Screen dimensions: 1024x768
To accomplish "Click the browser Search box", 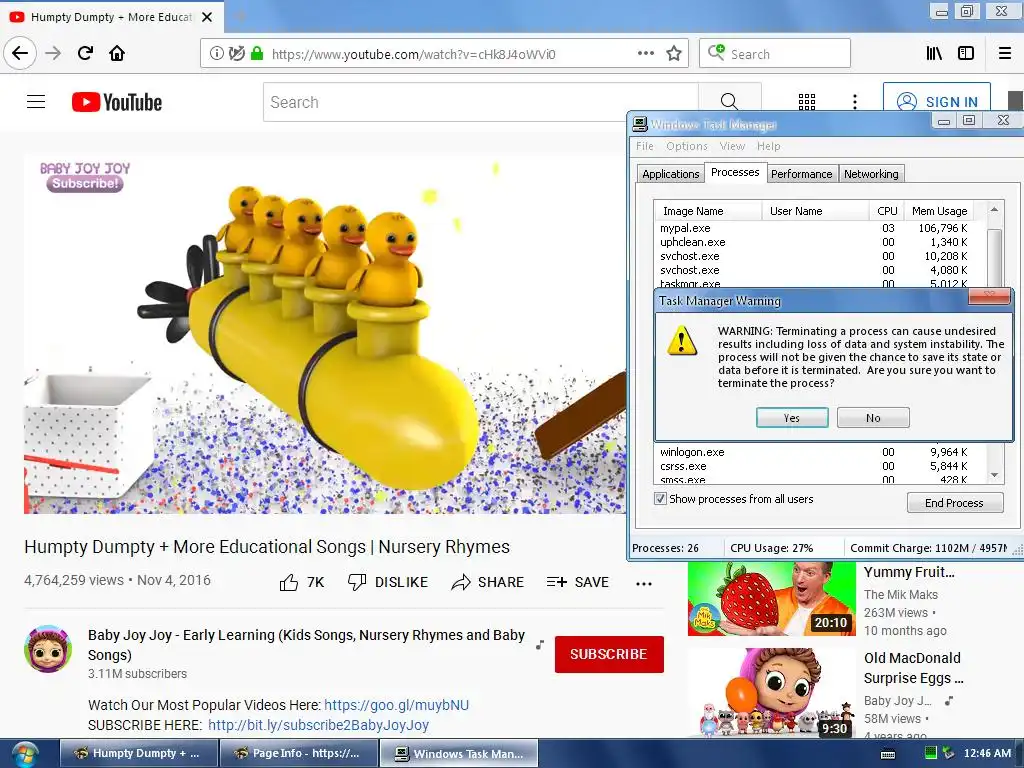I will coord(775,54).
